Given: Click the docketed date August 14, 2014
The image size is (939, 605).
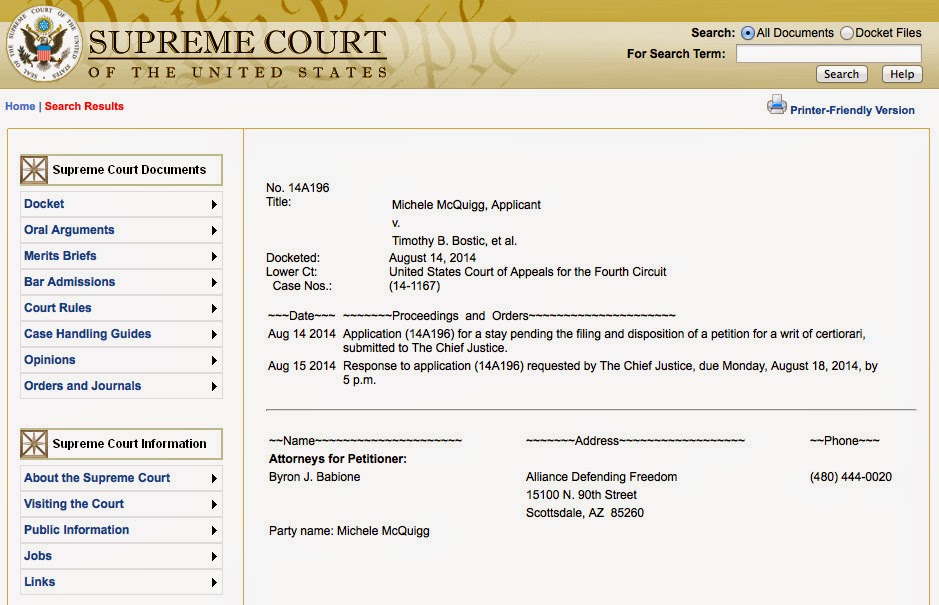Looking at the screenshot, I should coord(432,258).
